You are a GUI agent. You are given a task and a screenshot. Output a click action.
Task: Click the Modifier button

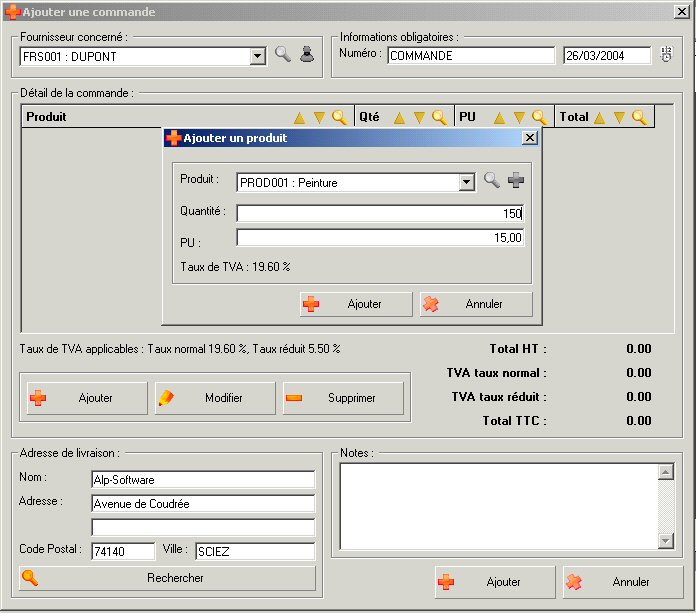pyautogui.click(x=215, y=398)
